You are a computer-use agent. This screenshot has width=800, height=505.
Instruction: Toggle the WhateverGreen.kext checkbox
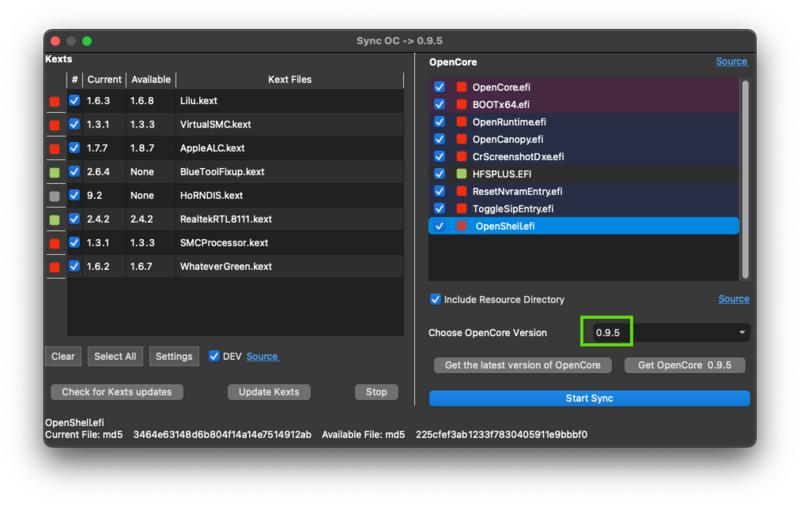pyautogui.click(x=74, y=266)
